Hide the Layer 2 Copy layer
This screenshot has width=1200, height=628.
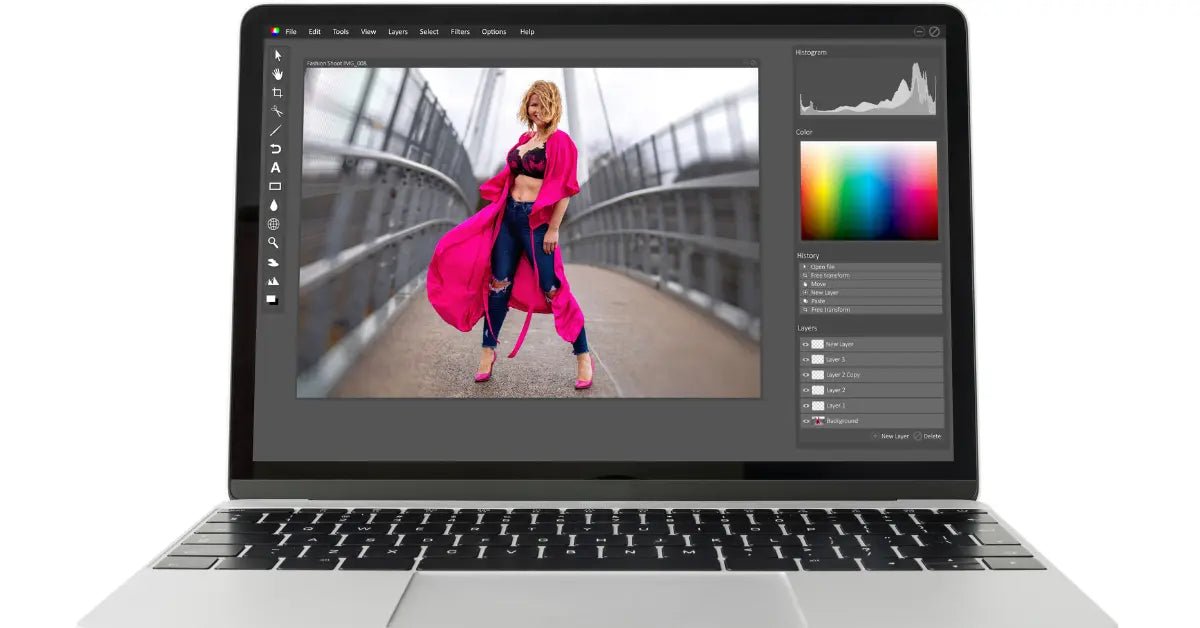click(x=806, y=375)
